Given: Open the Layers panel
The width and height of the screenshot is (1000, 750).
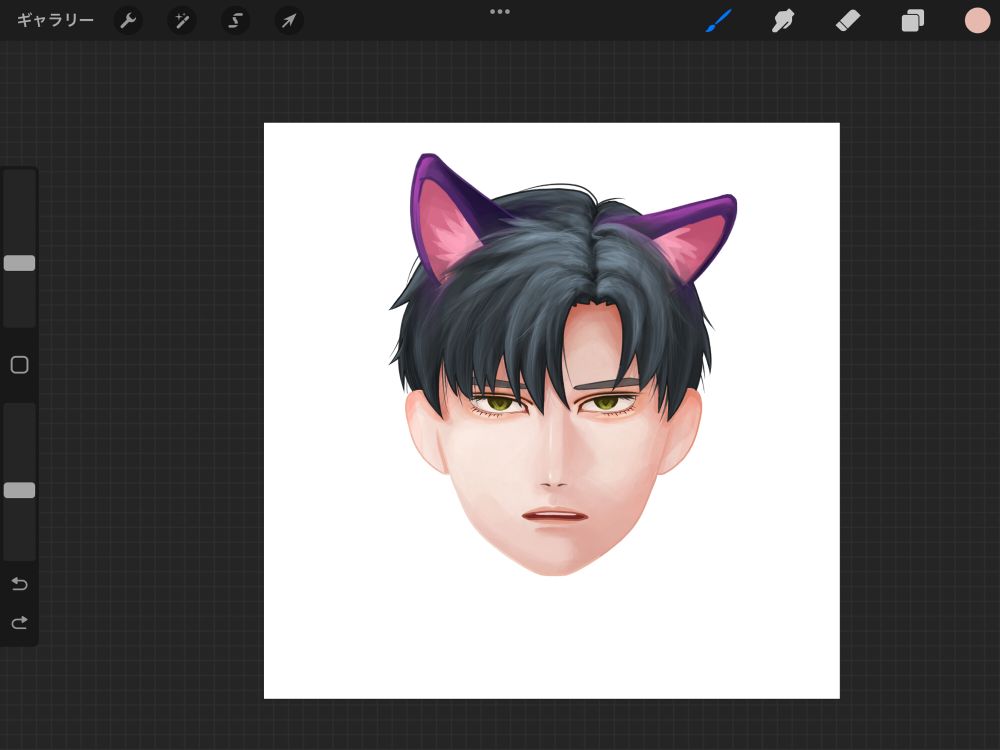Looking at the screenshot, I should click(913, 20).
